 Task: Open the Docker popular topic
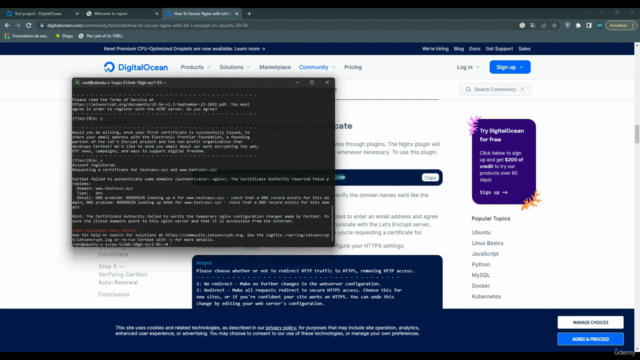point(480,286)
